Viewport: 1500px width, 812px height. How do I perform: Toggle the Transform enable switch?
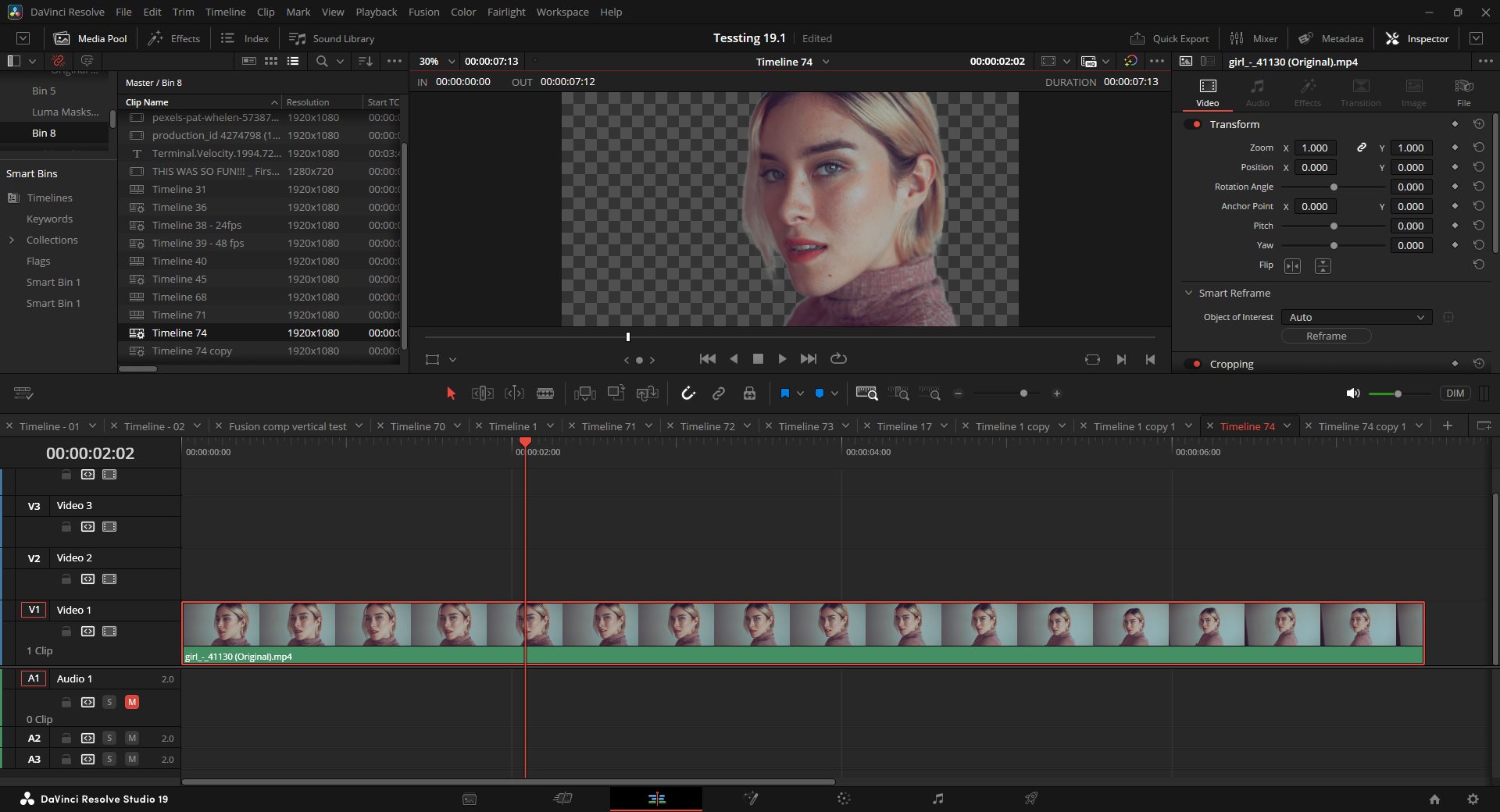point(1193,124)
